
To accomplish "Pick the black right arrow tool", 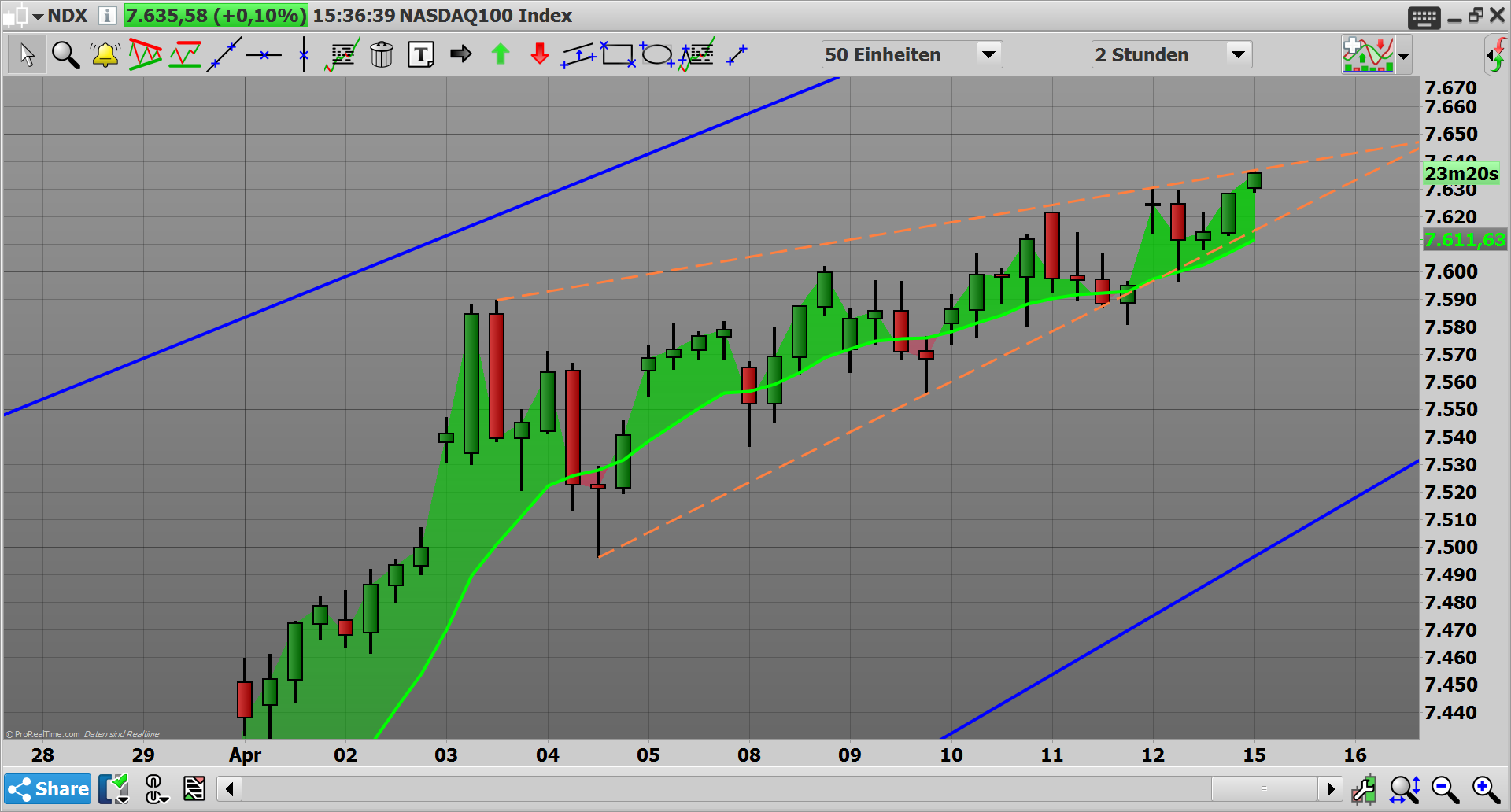I will (x=461, y=54).
